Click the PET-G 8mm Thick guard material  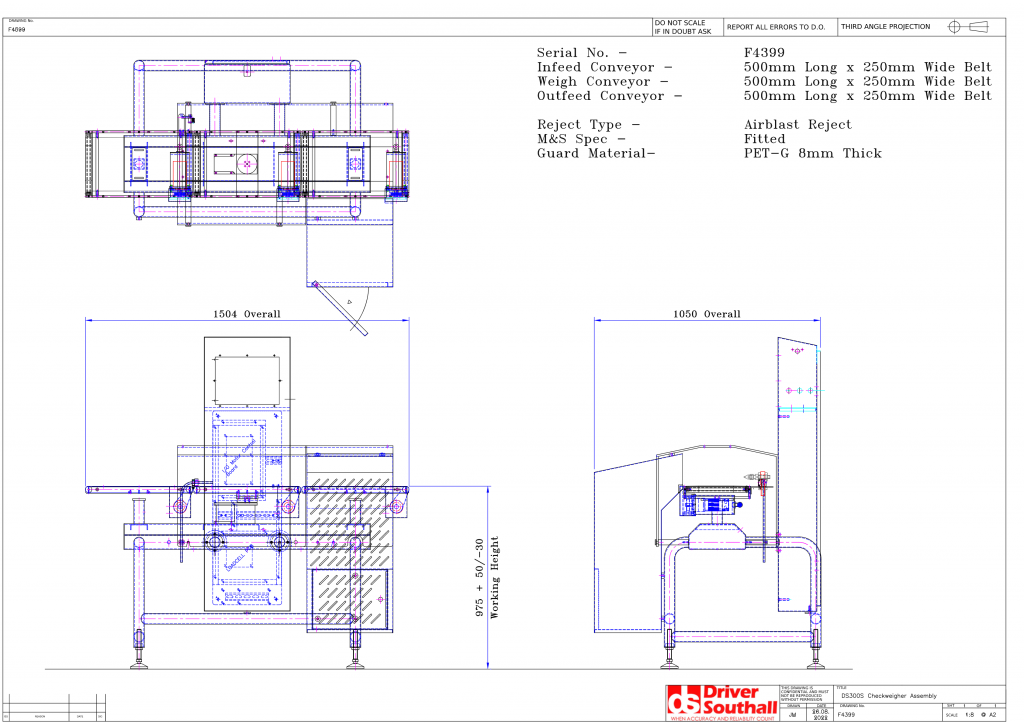pyautogui.click(x=813, y=153)
